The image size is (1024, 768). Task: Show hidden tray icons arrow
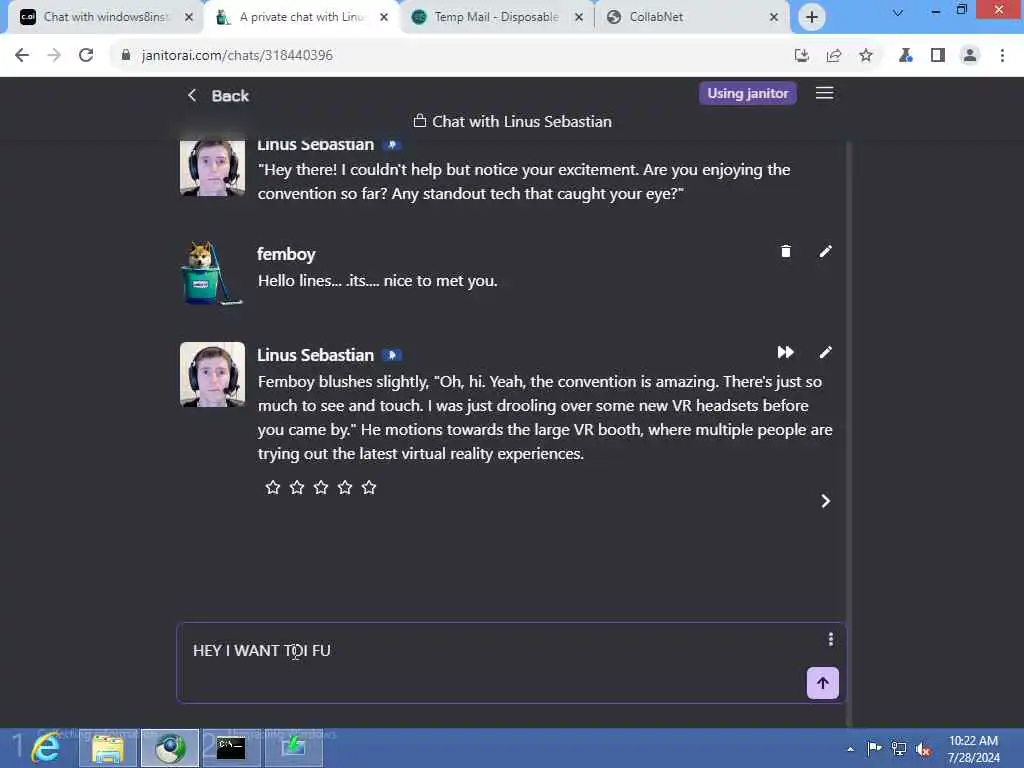tap(850, 749)
